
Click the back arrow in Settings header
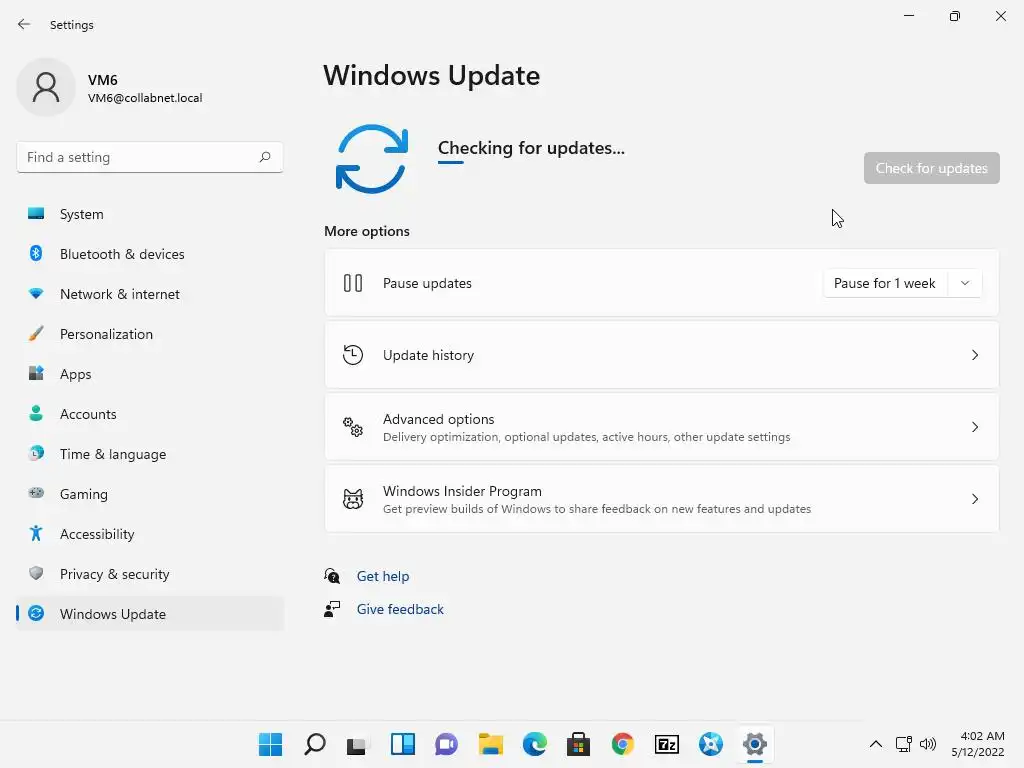click(x=24, y=24)
